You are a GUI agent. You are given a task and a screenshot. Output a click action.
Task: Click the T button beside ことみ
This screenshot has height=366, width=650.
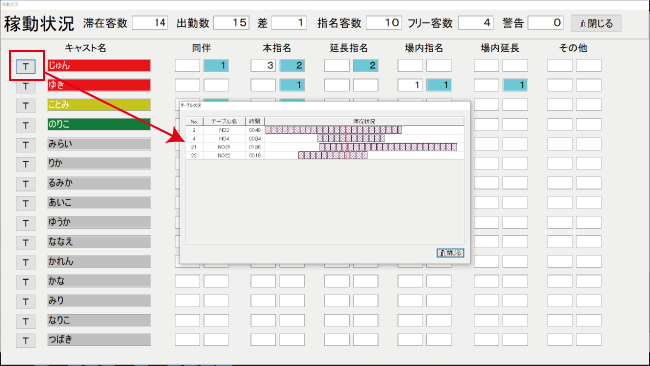pyautogui.click(x=26, y=106)
